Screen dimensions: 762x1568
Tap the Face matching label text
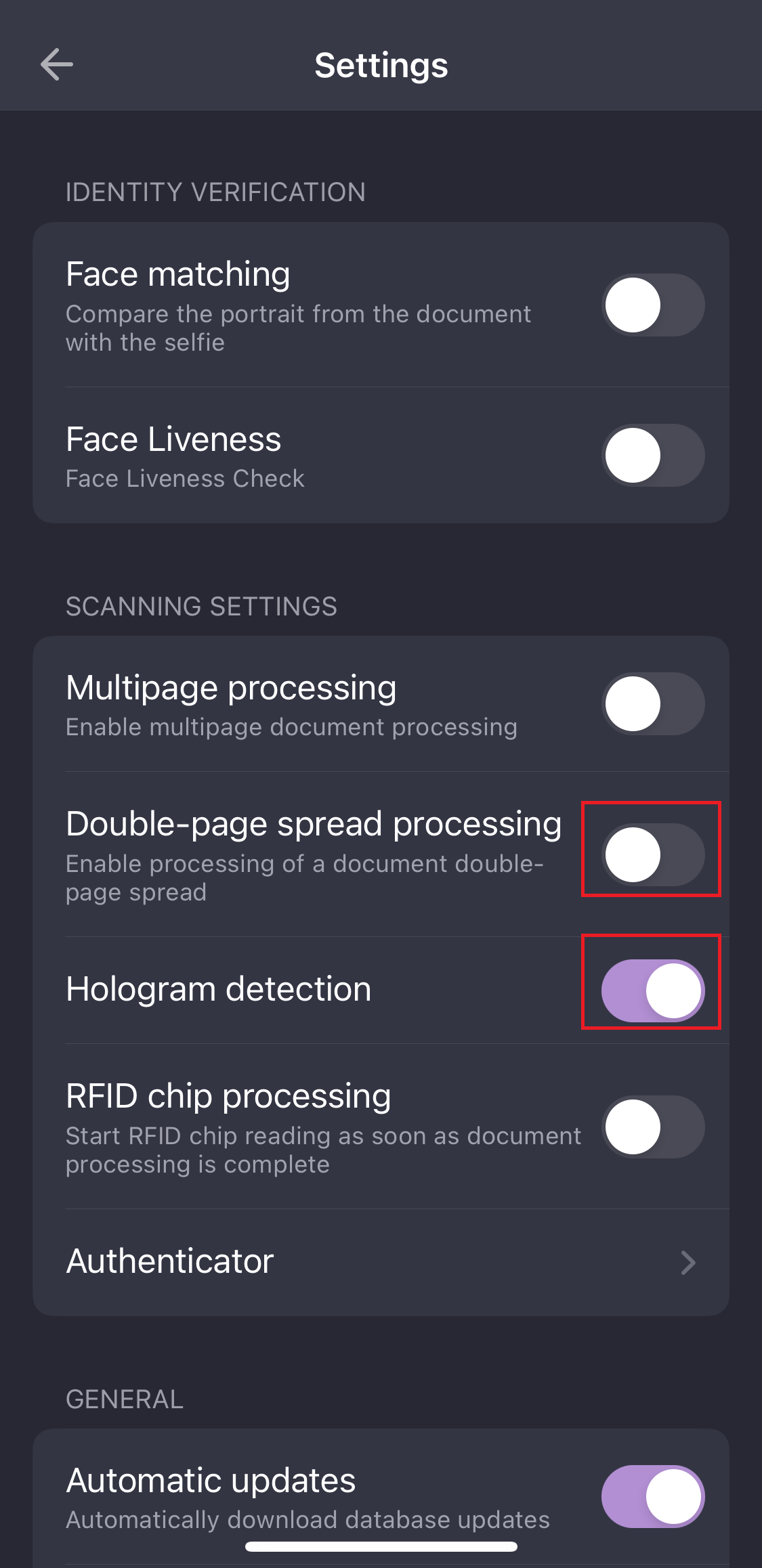pyautogui.click(x=178, y=274)
